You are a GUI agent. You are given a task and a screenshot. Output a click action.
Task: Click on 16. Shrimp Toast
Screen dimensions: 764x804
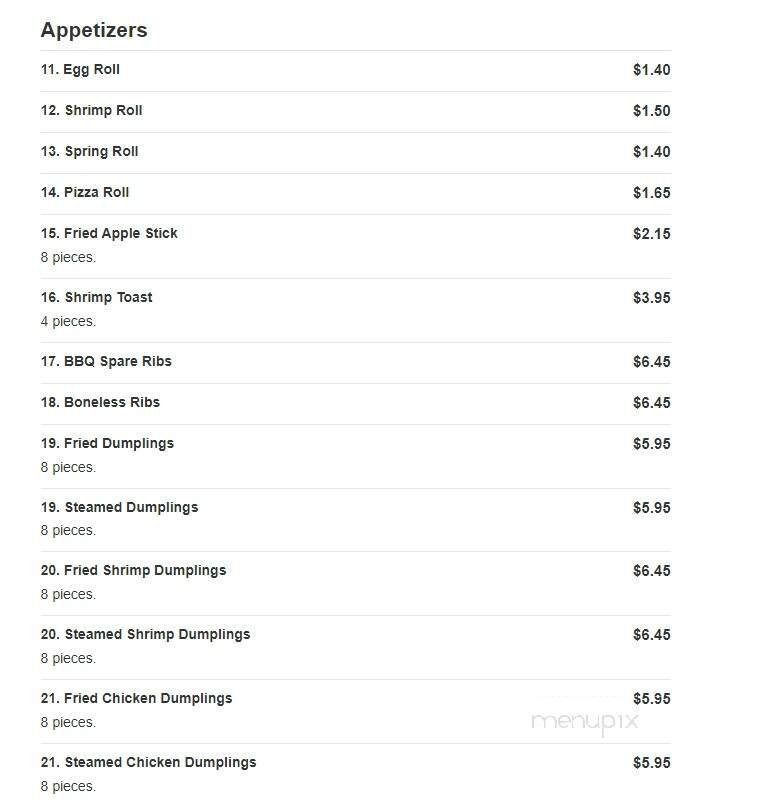(96, 298)
